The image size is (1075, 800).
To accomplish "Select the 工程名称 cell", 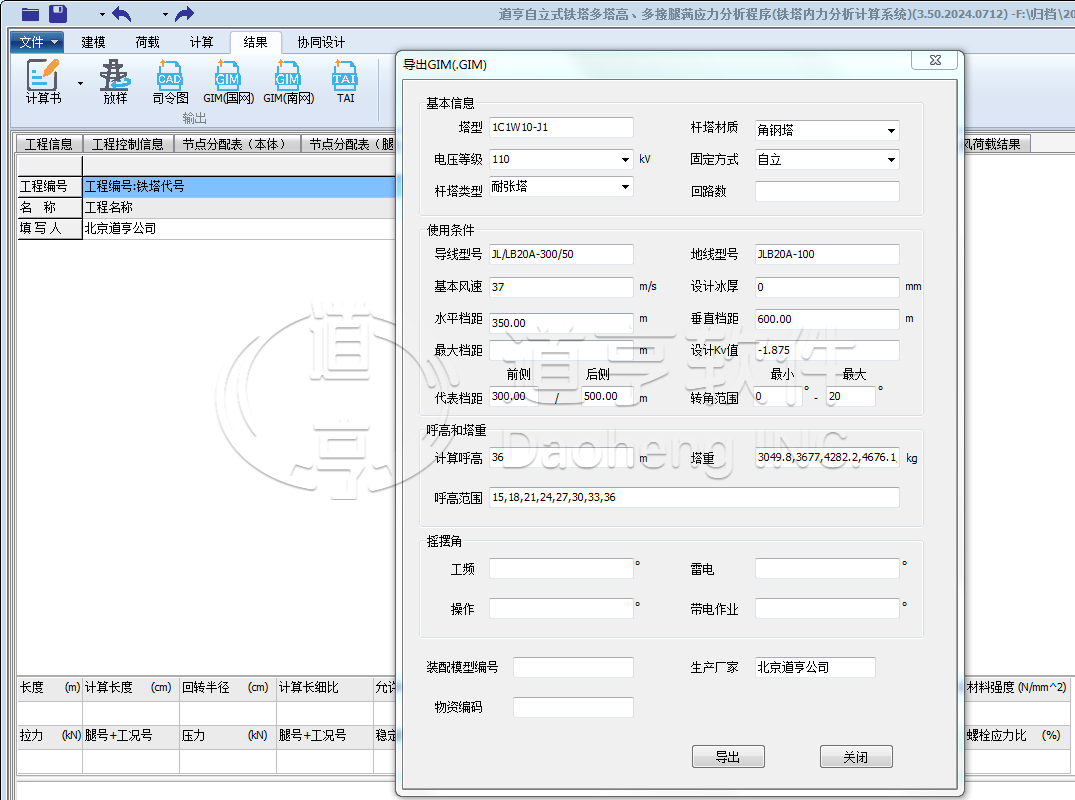I will [x=239, y=208].
